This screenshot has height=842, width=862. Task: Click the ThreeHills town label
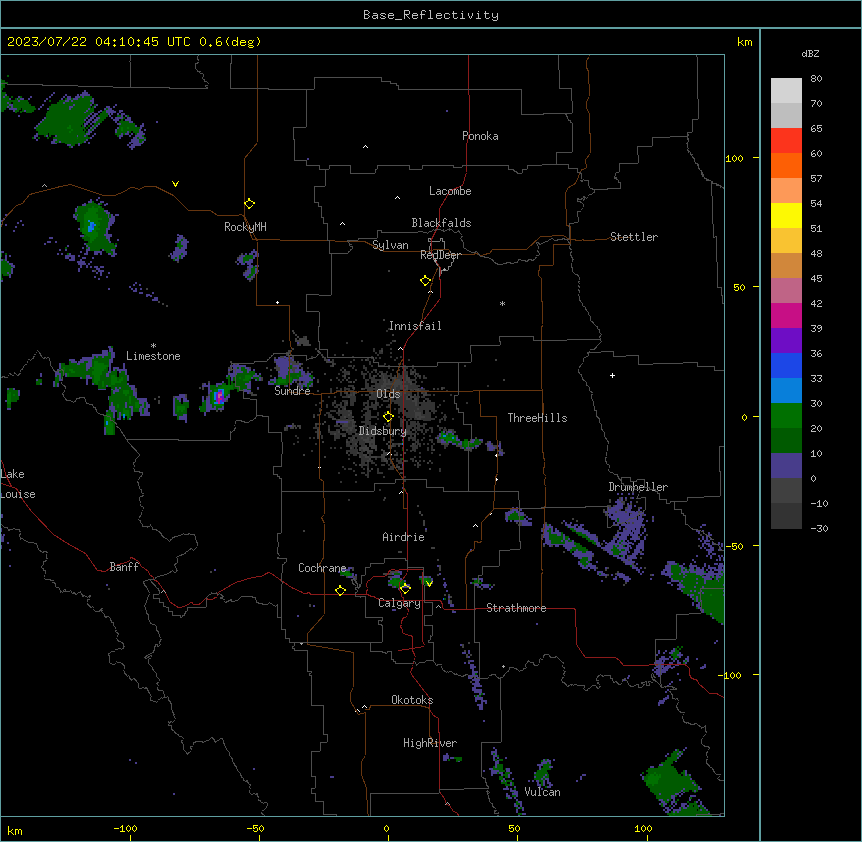pyautogui.click(x=538, y=418)
